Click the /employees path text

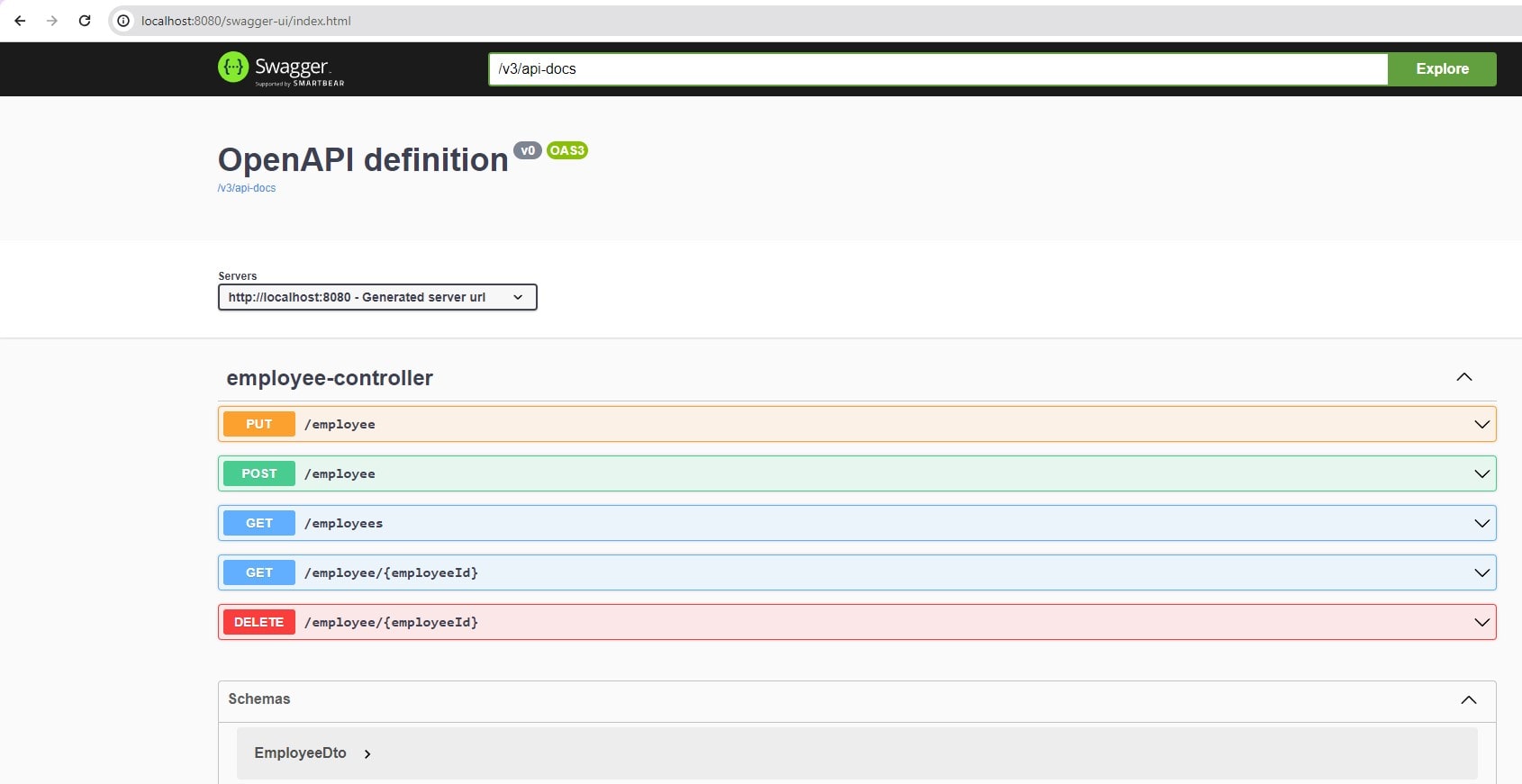343,523
